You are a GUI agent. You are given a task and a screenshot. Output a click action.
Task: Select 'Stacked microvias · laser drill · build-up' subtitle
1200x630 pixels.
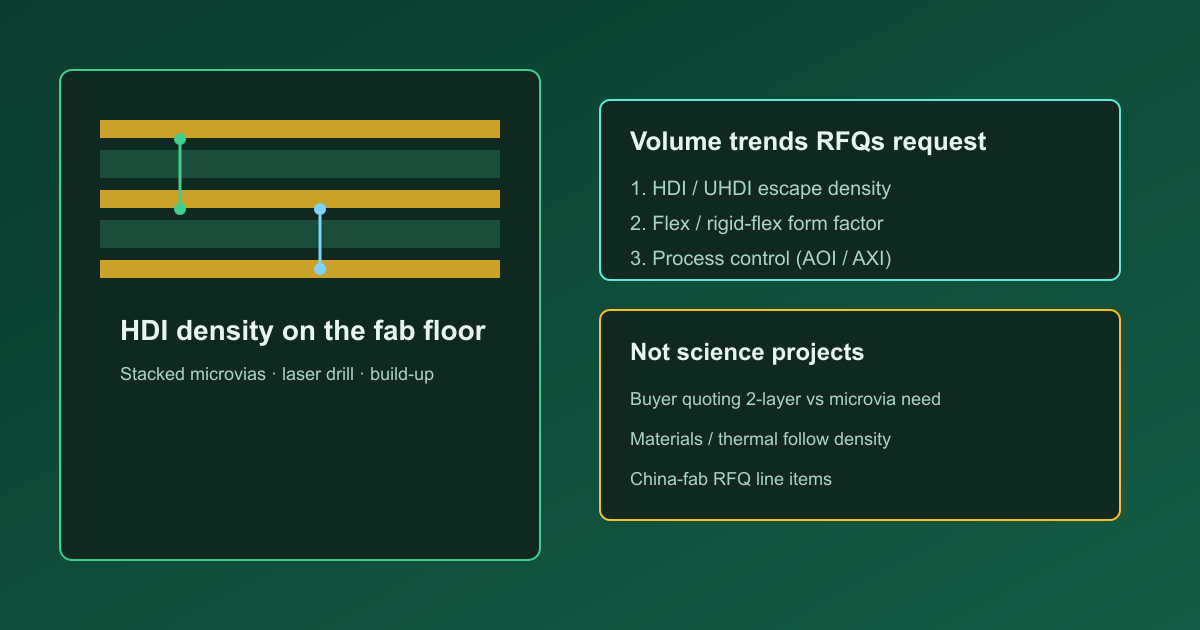[x=277, y=375]
